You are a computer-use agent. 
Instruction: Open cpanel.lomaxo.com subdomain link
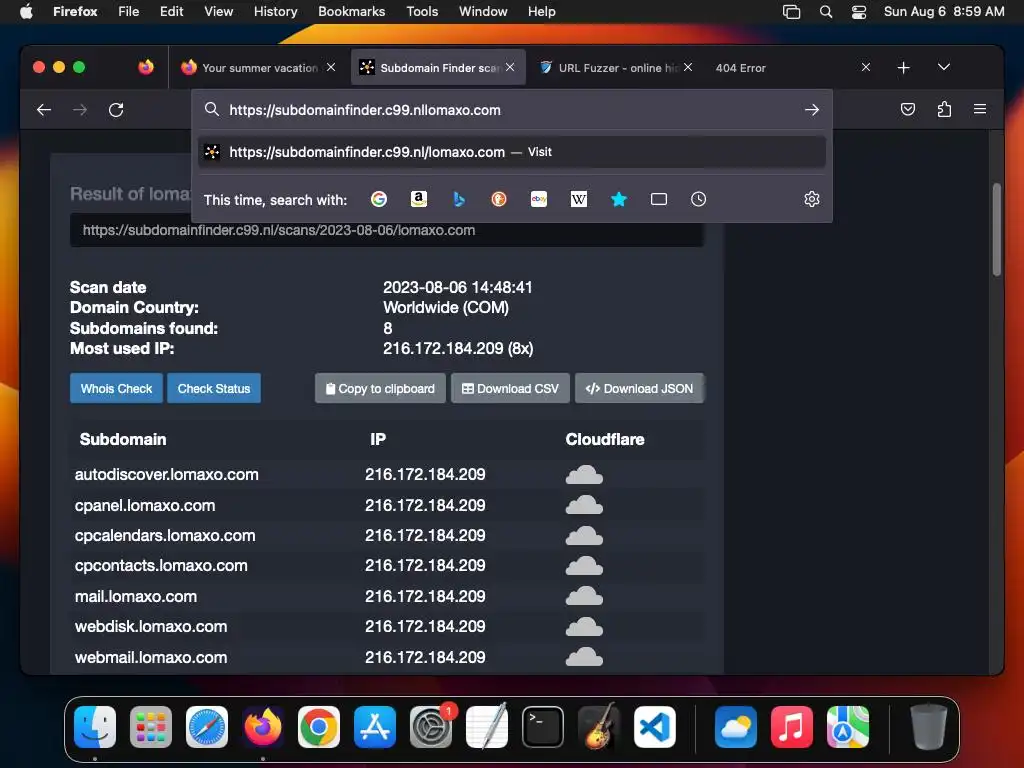point(145,505)
